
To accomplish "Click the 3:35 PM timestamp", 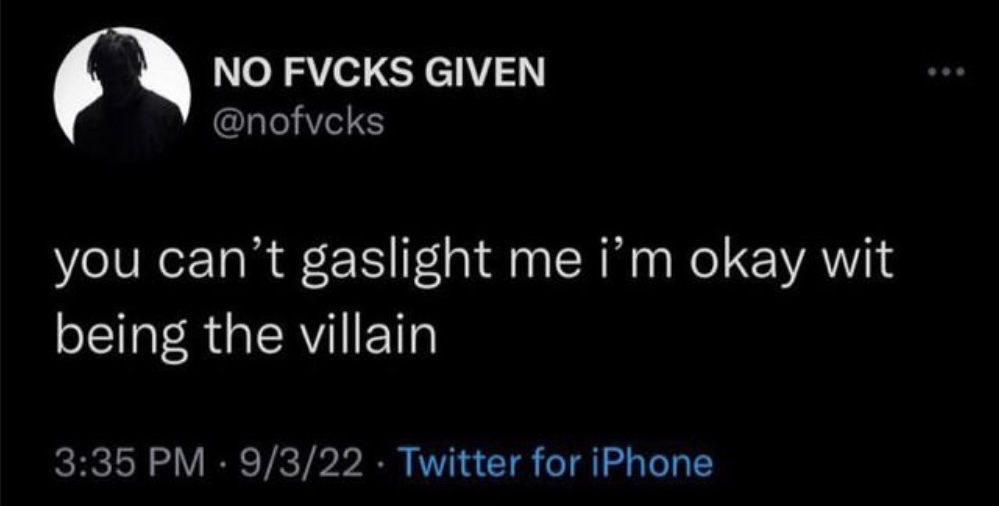I will point(131,463).
